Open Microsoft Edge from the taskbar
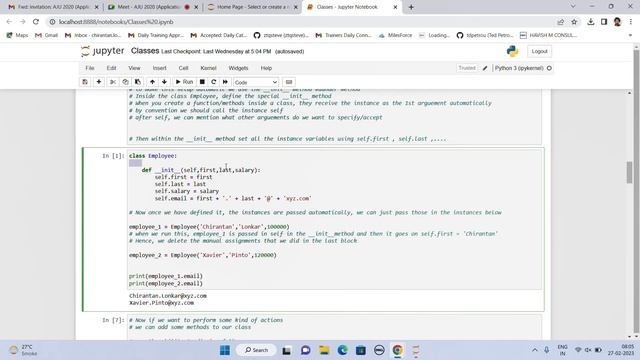This screenshot has width=640, height=360. point(342,350)
